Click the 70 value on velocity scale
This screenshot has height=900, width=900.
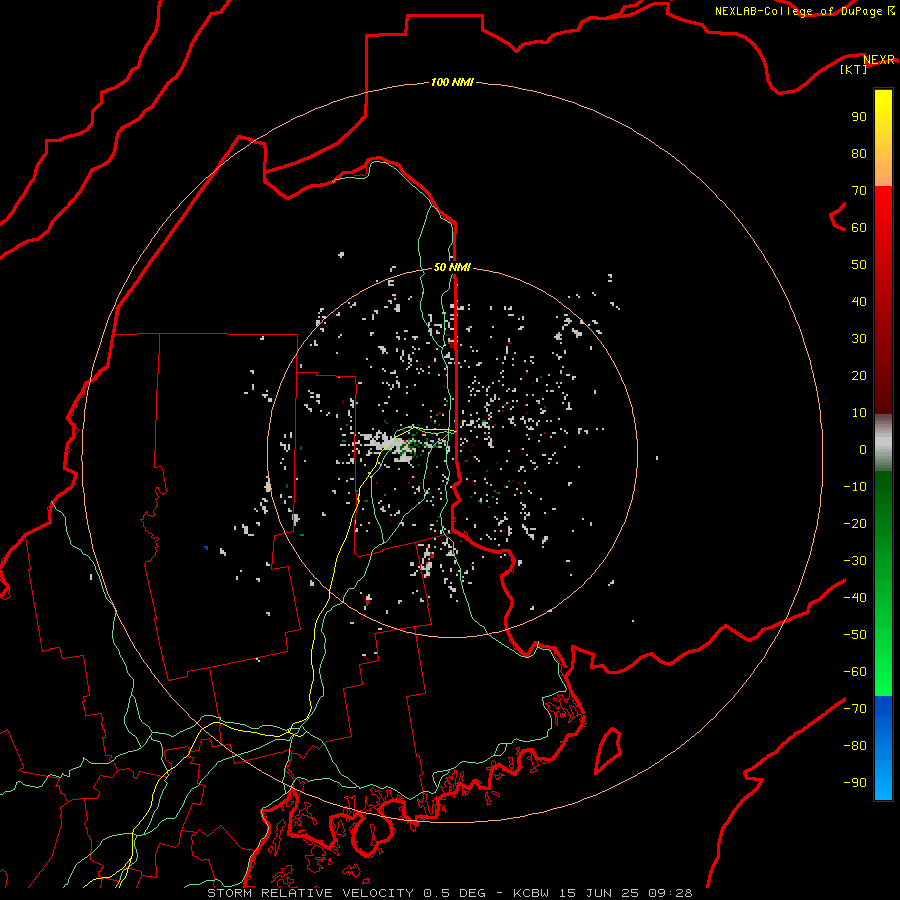pyautogui.click(x=859, y=191)
